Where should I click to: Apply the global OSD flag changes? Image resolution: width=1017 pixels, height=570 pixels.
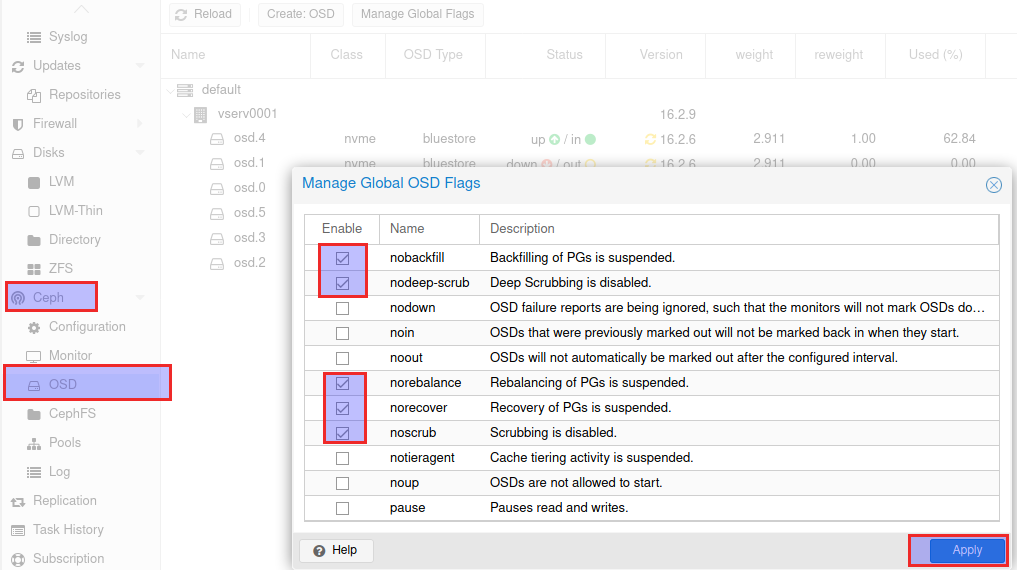966,550
